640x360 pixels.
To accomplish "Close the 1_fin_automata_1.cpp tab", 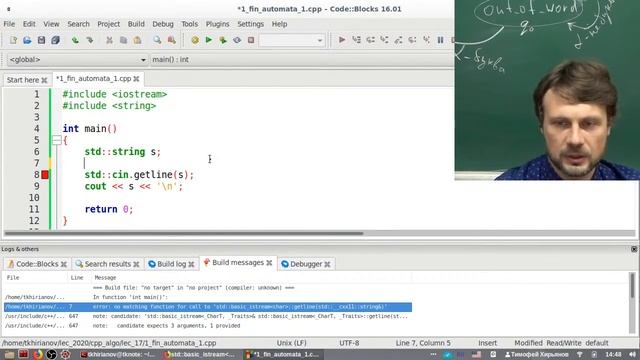I will (x=136, y=78).
